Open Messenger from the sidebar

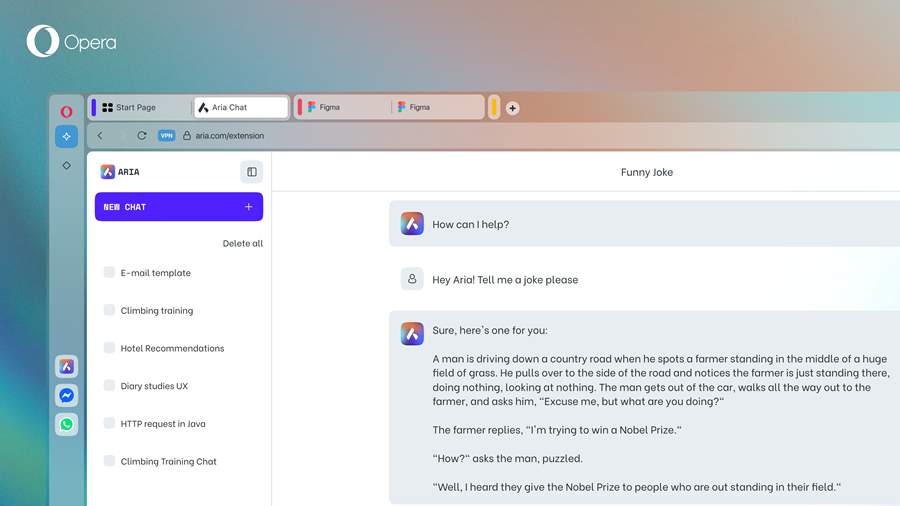(x=66, y=396)
